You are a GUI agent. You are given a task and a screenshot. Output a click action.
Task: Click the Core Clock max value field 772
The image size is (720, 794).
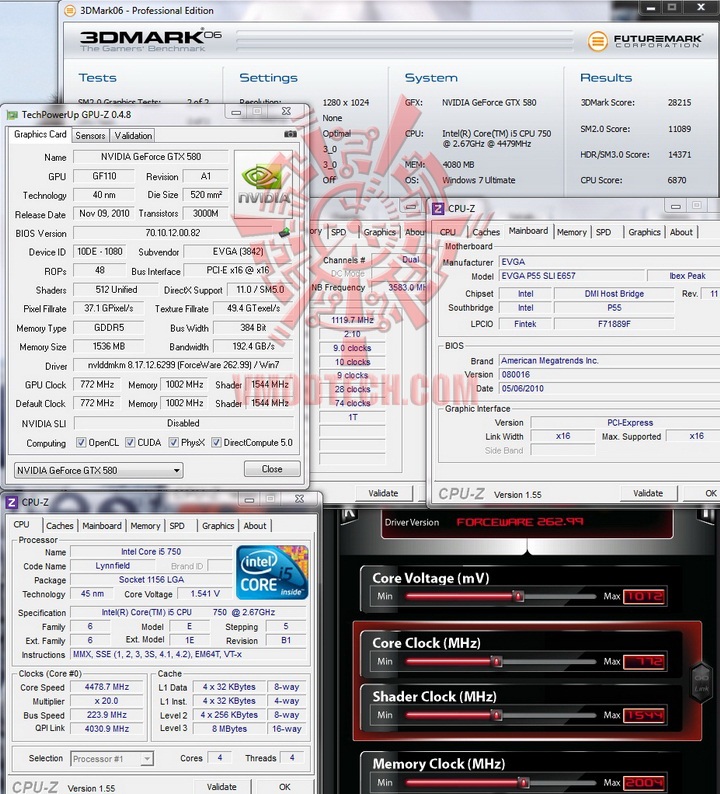coord(644,661)
